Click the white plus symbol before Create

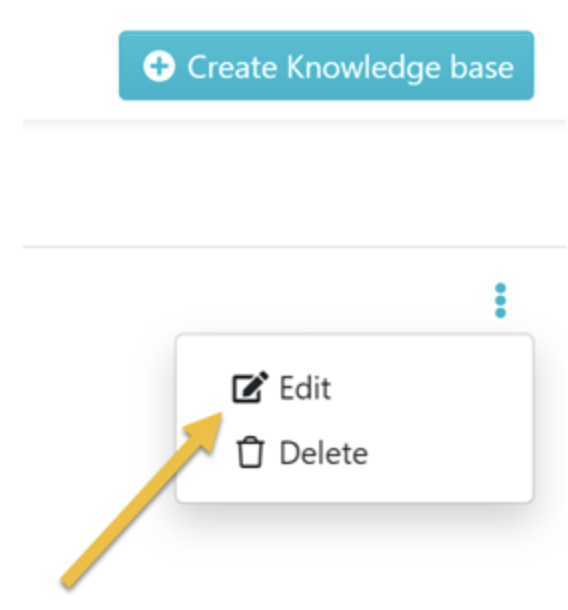click(x=159, y=67)
